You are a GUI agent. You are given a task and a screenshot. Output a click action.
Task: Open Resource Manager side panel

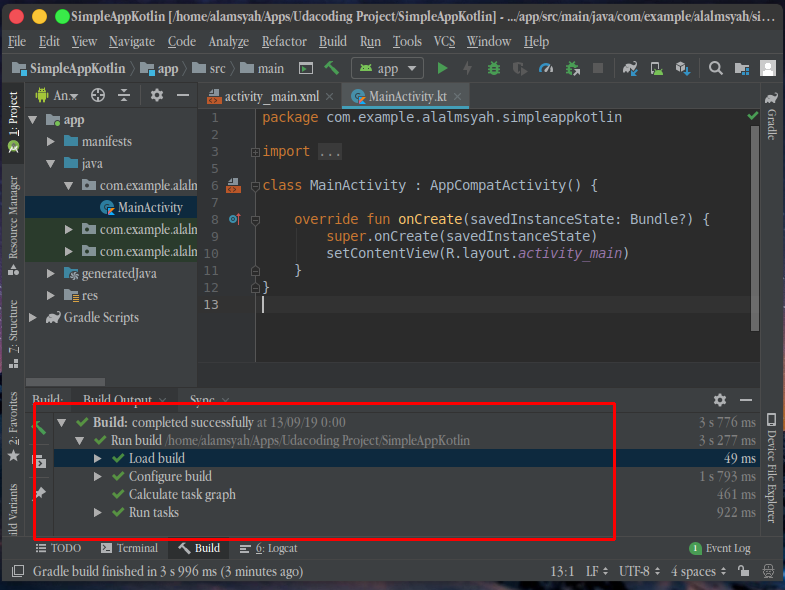pos(13,225)
